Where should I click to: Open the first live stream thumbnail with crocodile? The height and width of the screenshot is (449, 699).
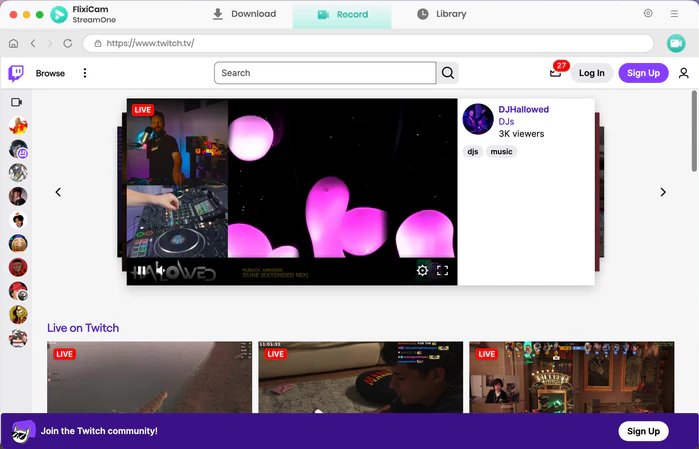(x=149, y=377)
